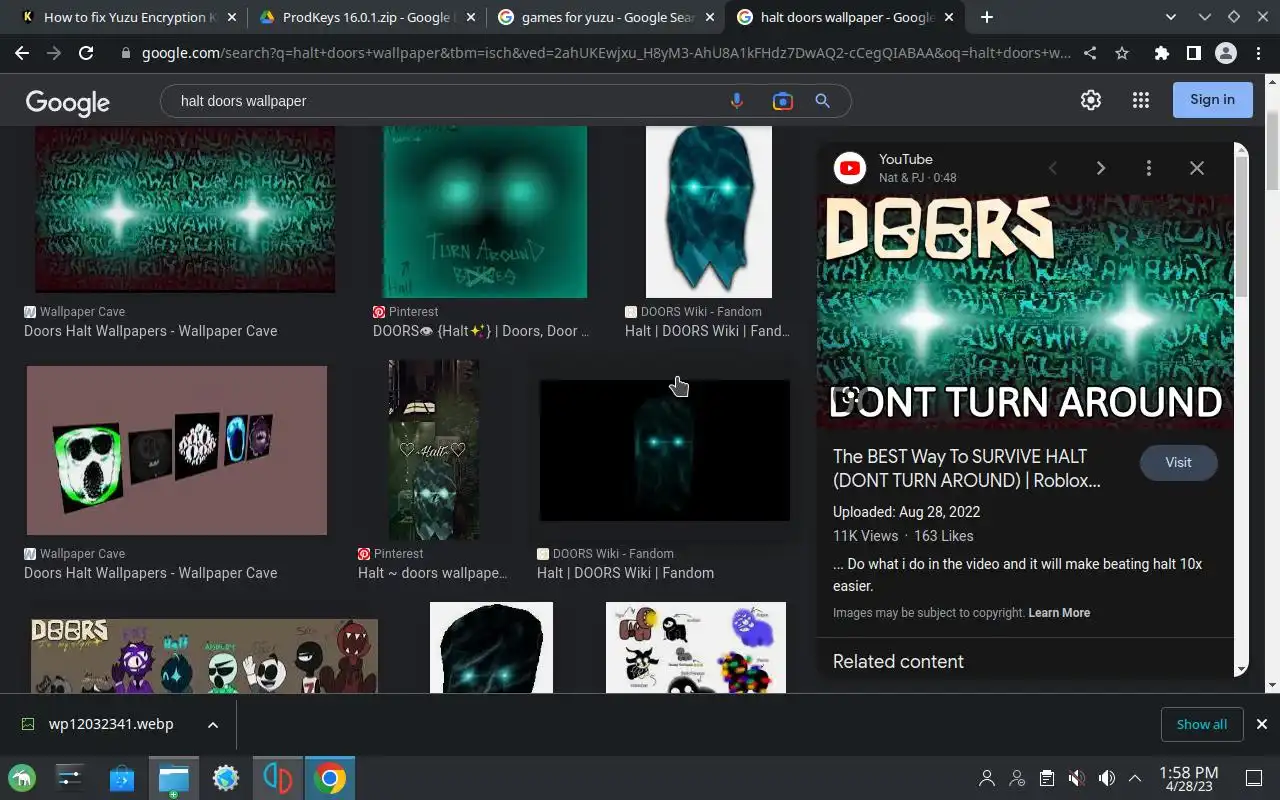Select the Pinterest TURN AROUND thumbnail
This screenshot has height=800, width=1280.
tap(485, 211)
